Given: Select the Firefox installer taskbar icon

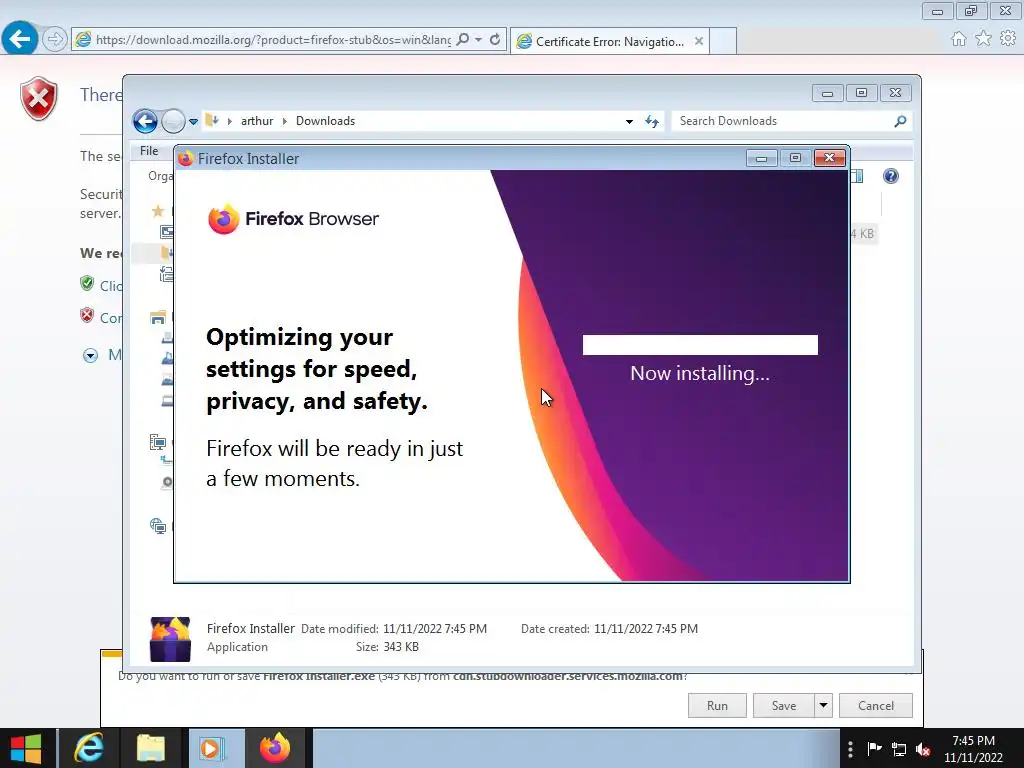Looking at the screenshot, I should pos(275,748).
